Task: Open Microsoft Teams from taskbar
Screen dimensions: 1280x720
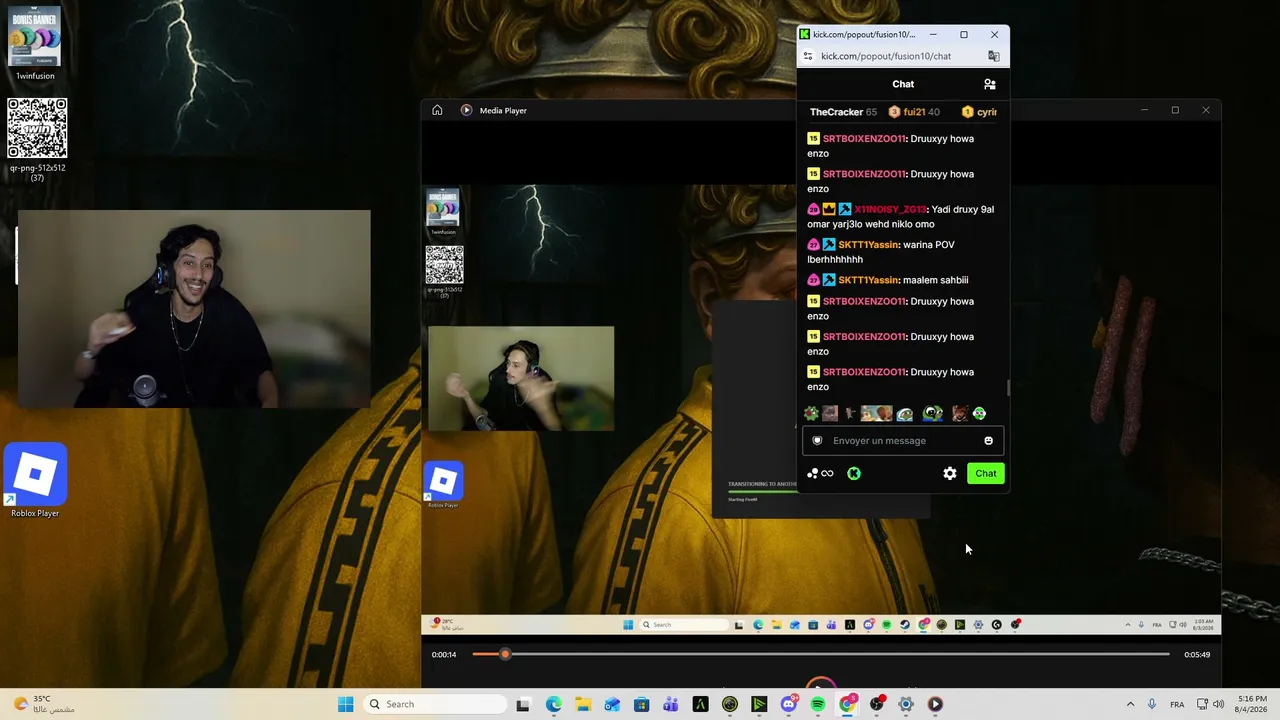Action: (x=671, y=704)
